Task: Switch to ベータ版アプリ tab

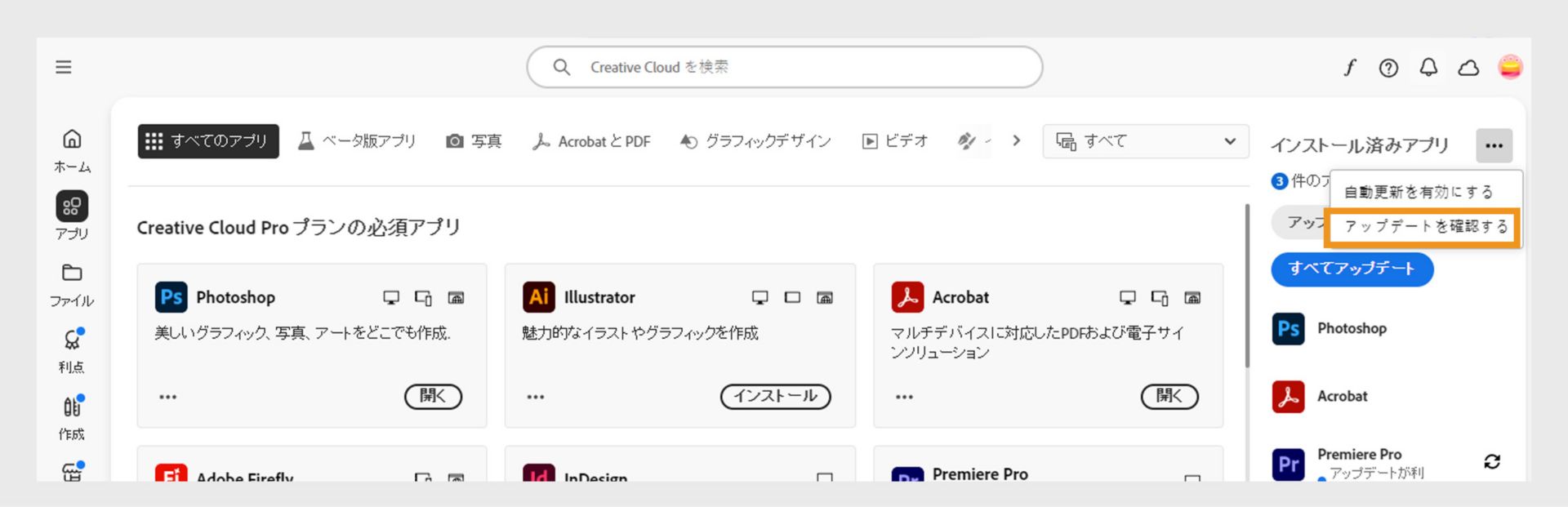Action: point(357,141)
